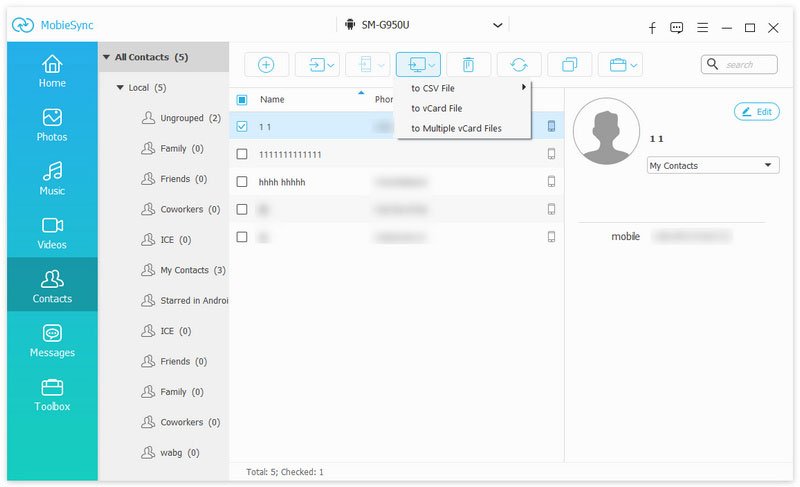This screenshot has width=800, height=487.
Task: Uncheck the checkbox for contact 1 1
Action: pos(242,127)
